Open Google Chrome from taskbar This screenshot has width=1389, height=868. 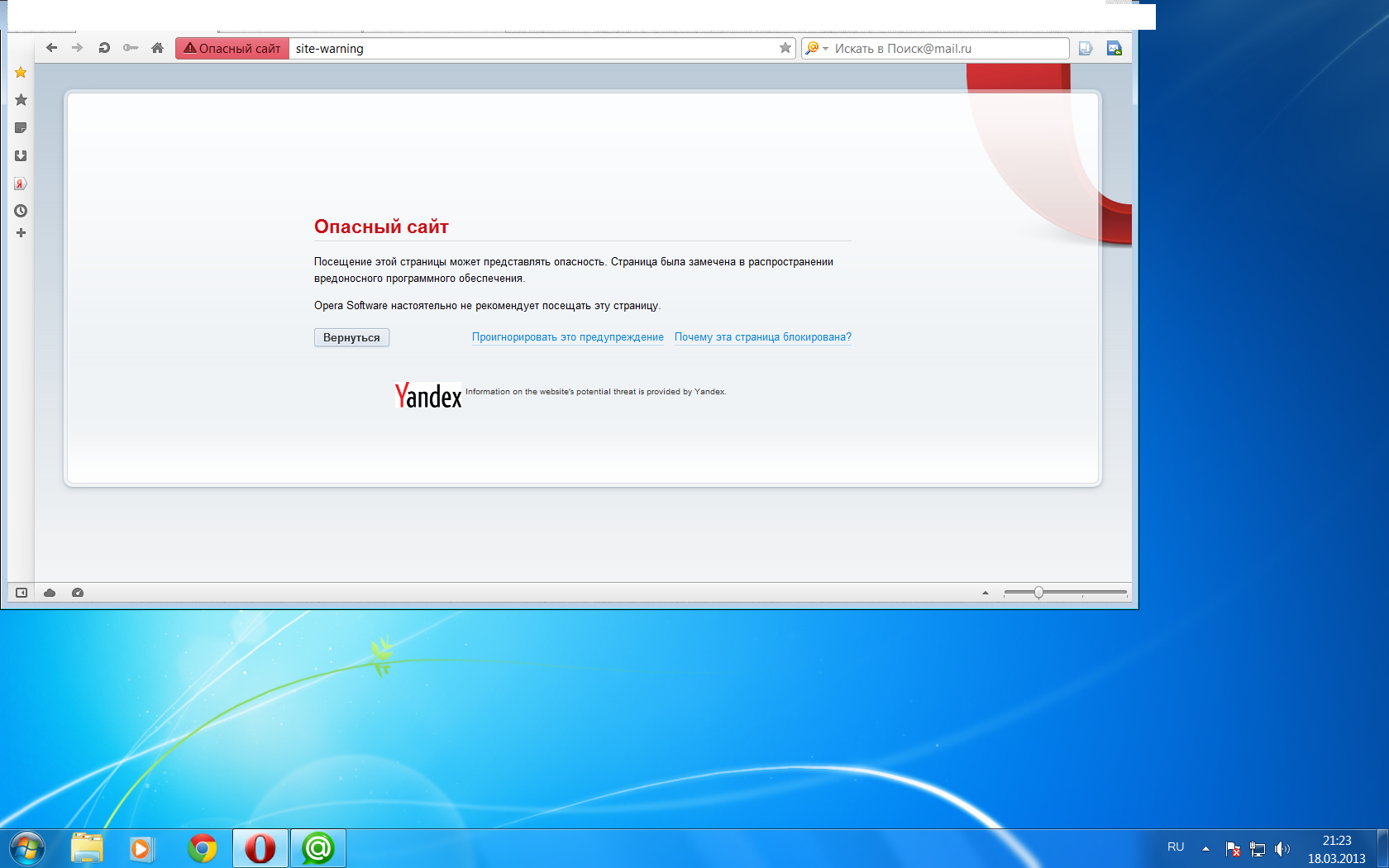click(x=202, y=848)
